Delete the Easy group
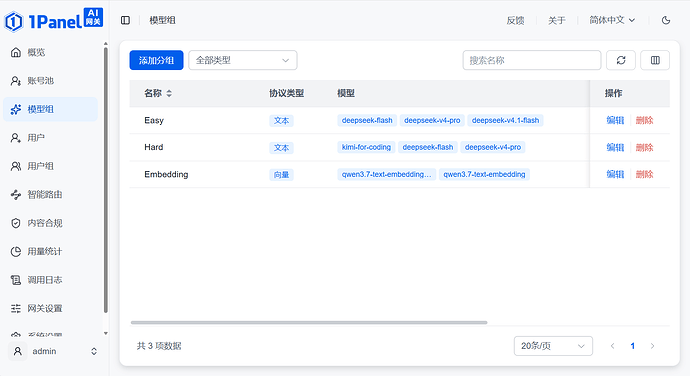Image resolution: width=690 pixels, height=376 pixels. (x=644, y=120)
